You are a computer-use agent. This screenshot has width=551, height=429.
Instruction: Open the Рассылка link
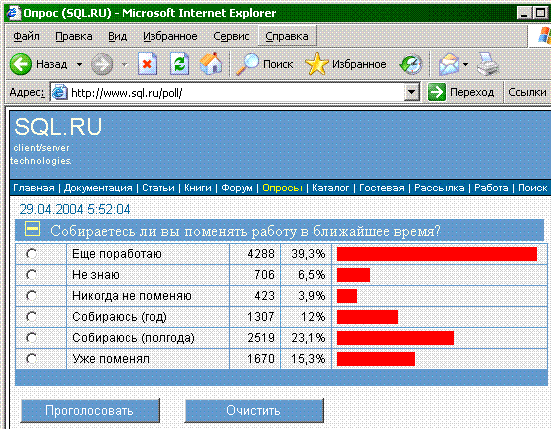point(439,188)
